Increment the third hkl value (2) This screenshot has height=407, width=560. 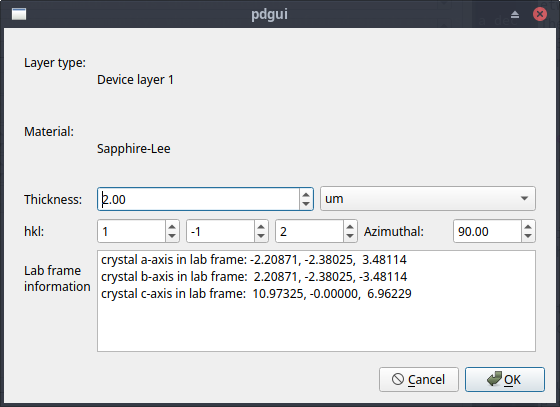[350, 227]
